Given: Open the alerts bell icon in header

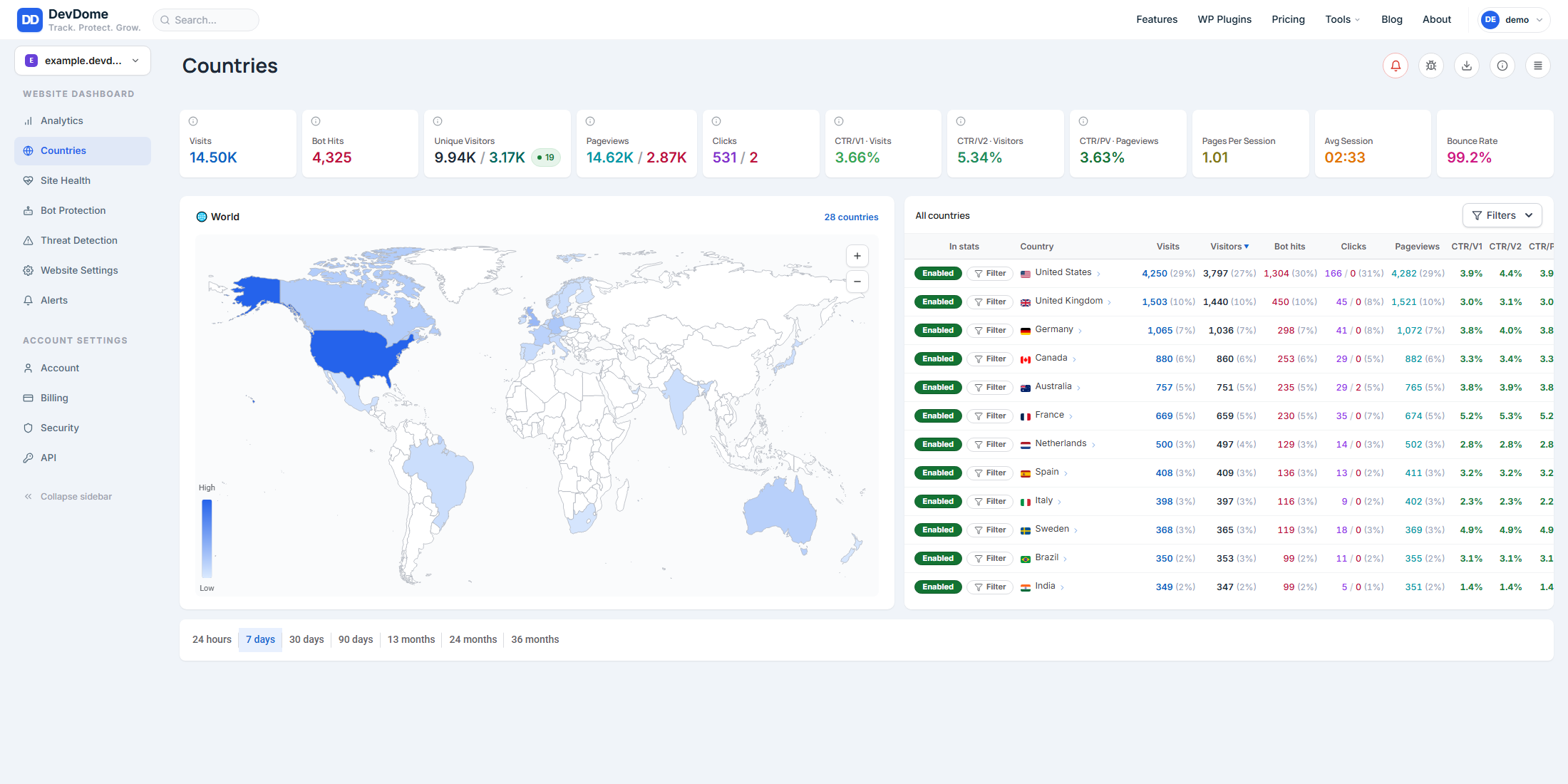Looking at the screenshot, I should click(x=1396, y=66).
